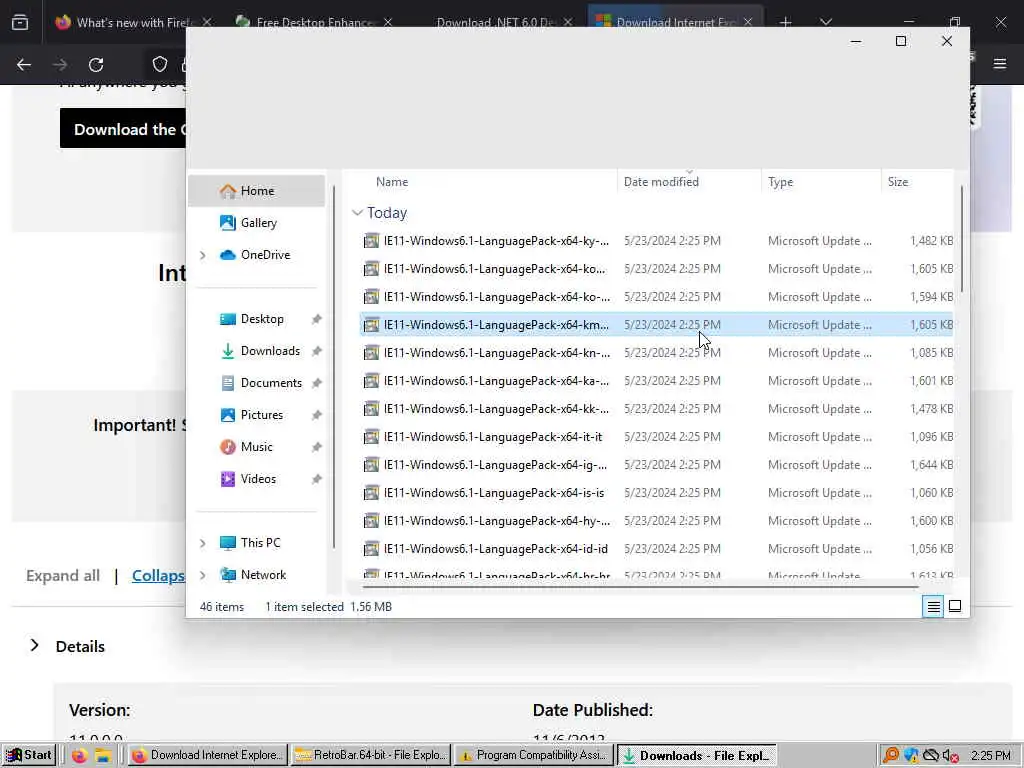This screenshot has width=1024, height=768.
Task: Click the Videos icon in sidebar
Action: pos(227,479)
